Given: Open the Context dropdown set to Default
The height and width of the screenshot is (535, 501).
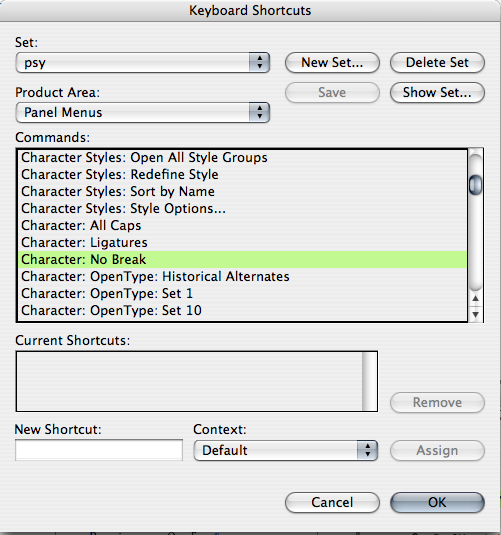Looking at the screenshot, I should [286, 450].
